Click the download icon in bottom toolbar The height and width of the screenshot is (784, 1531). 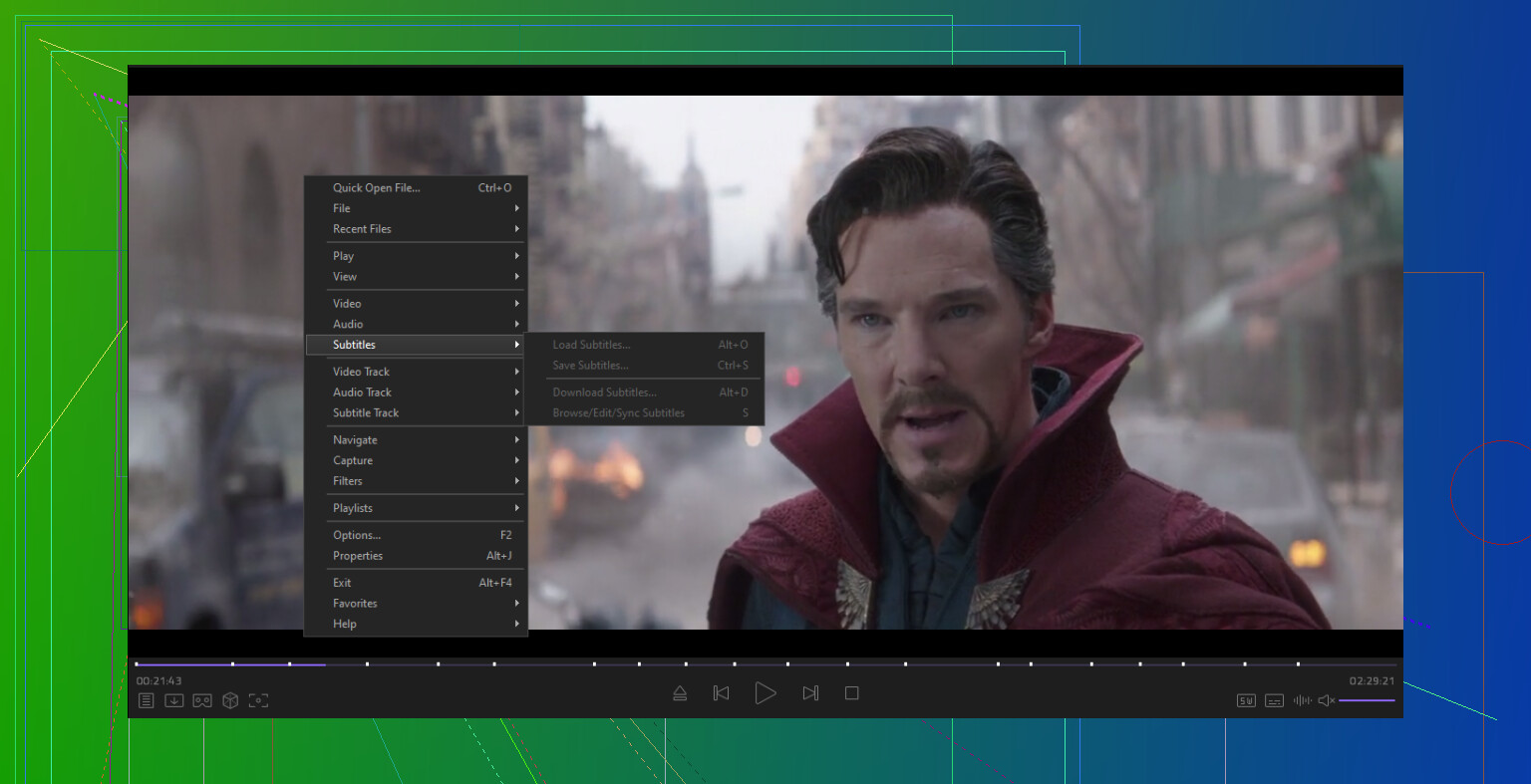[173, 700]
